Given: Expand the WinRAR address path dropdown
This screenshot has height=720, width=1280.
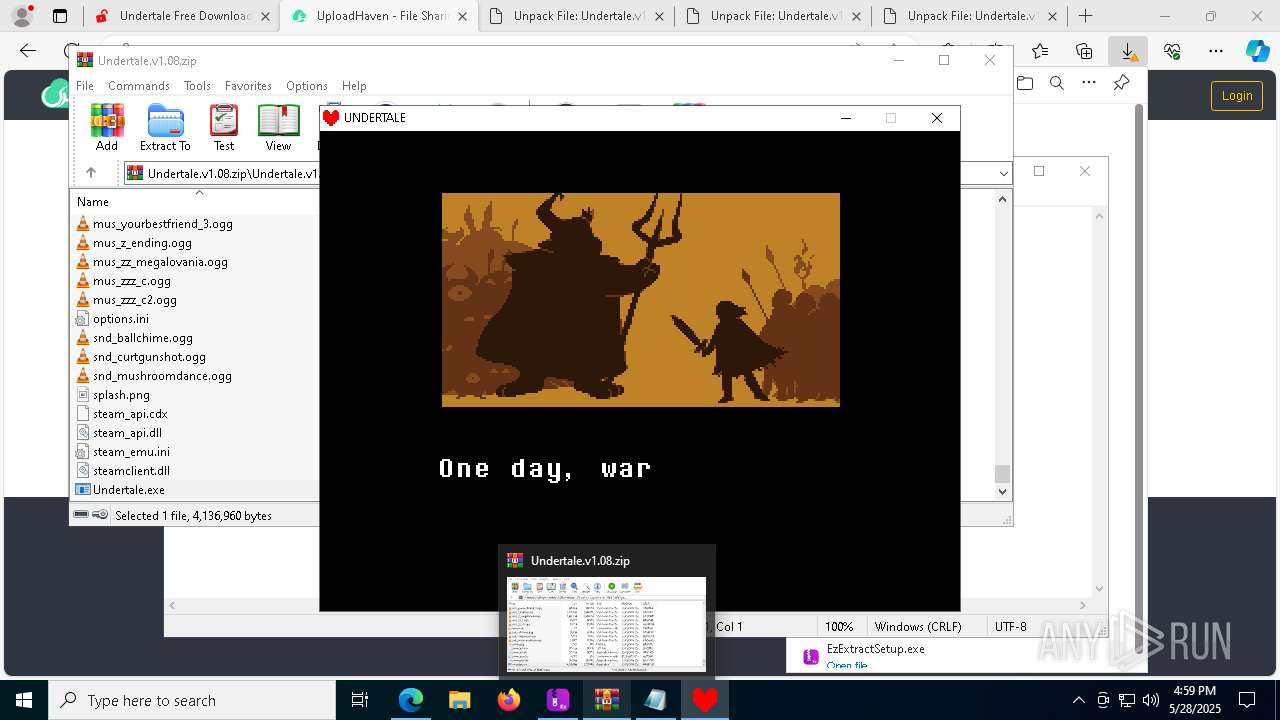Looking at the screenshot, I should click(1003, 173).
